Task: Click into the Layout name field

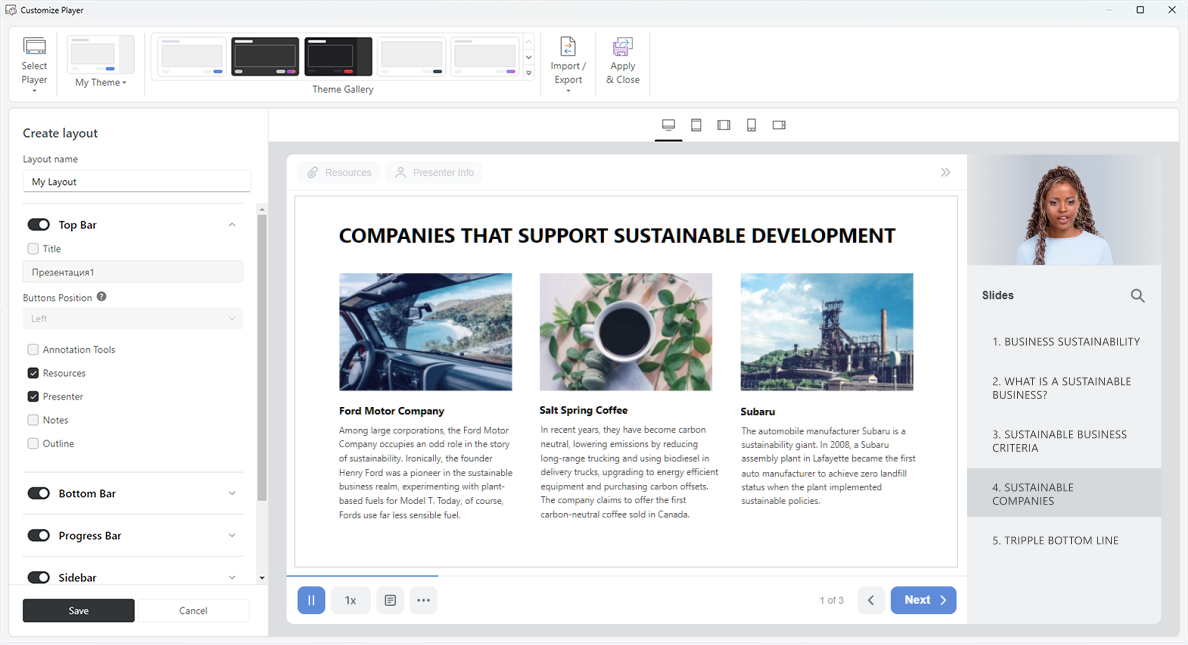Action: [137, 182]
